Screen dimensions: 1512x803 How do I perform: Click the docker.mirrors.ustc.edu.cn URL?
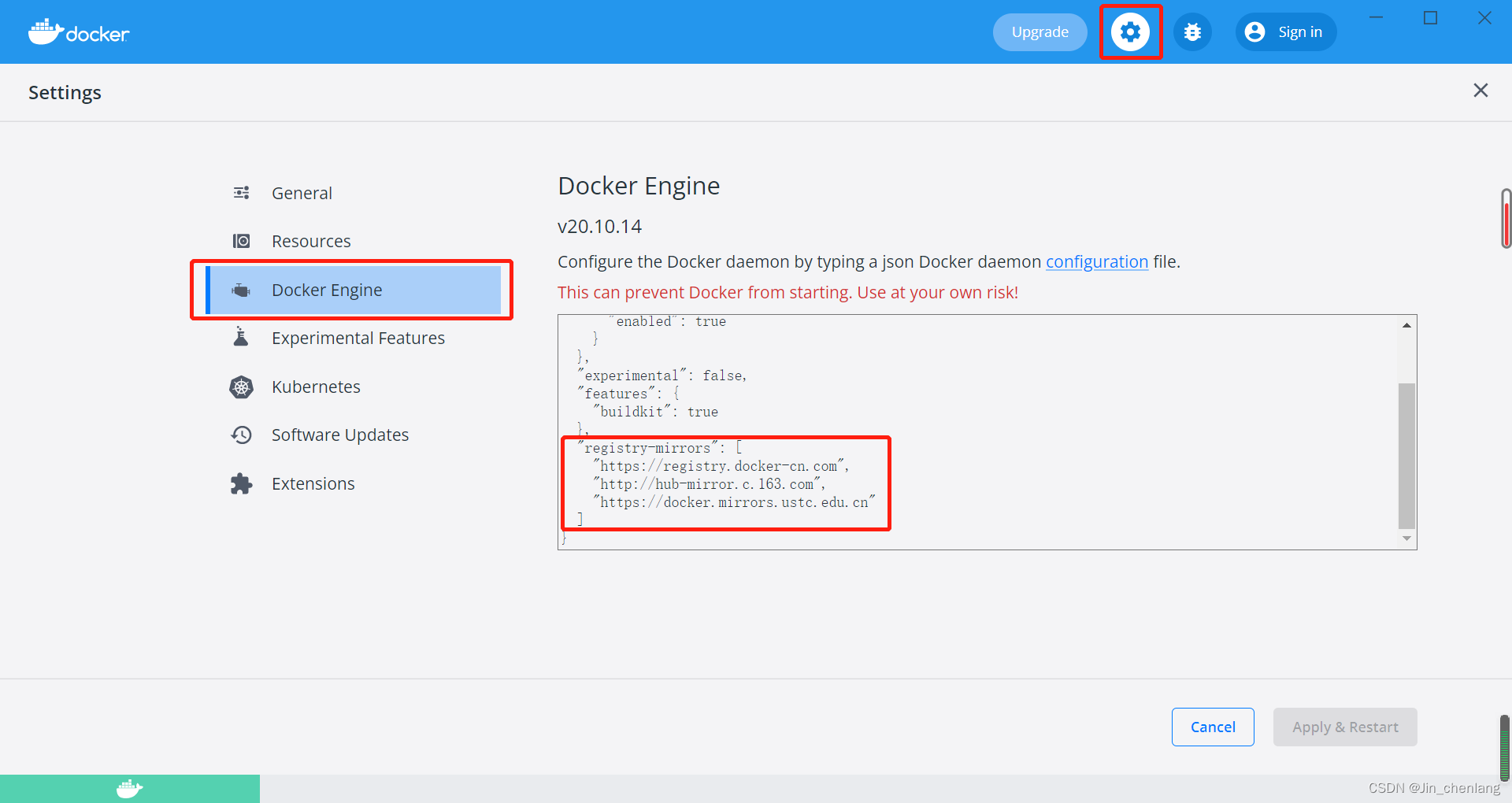[x=735, y=502]
